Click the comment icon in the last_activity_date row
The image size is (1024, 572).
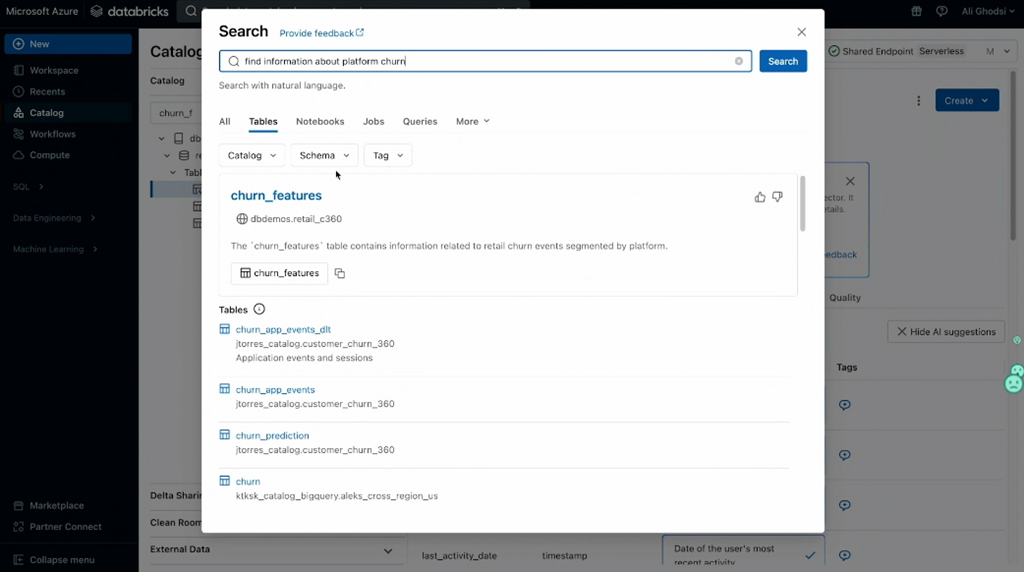point(844,555)
